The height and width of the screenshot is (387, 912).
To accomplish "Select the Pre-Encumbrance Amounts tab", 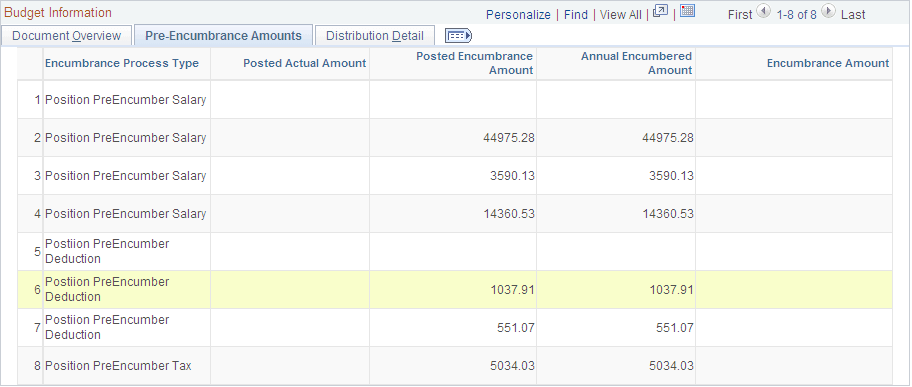I will [223, 35].
